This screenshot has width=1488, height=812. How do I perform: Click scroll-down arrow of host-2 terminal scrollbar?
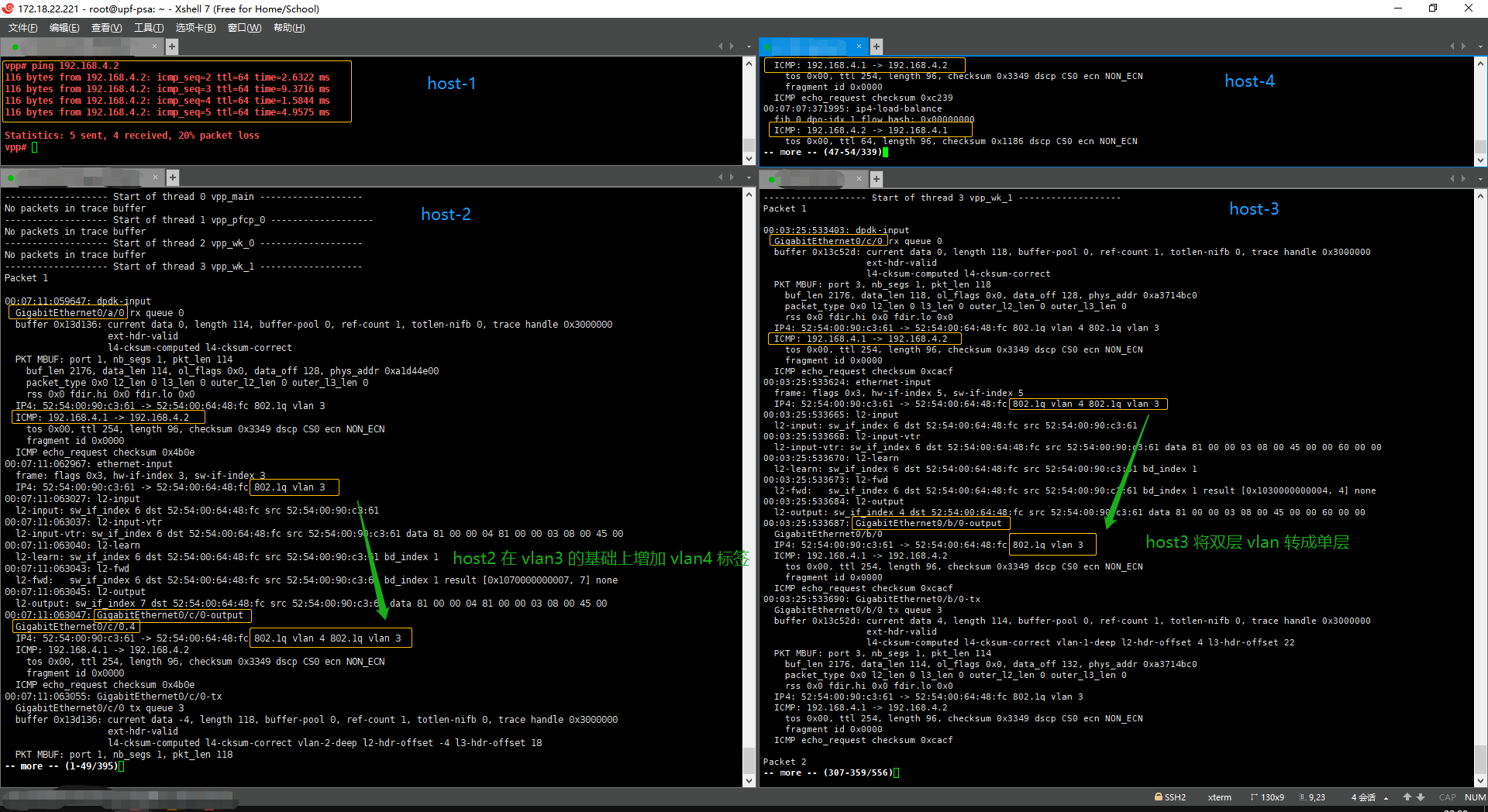pos(749,781)
